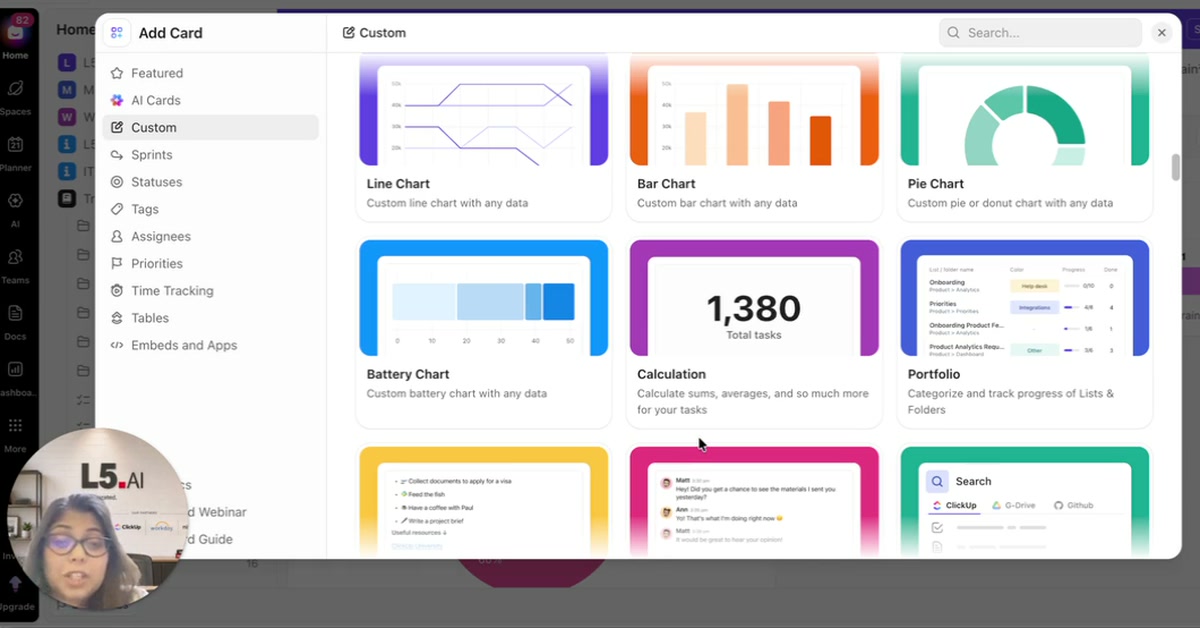
Task: Click the Time Tracking clock icon
Action: pyautogui.click(x=117, y=291)
